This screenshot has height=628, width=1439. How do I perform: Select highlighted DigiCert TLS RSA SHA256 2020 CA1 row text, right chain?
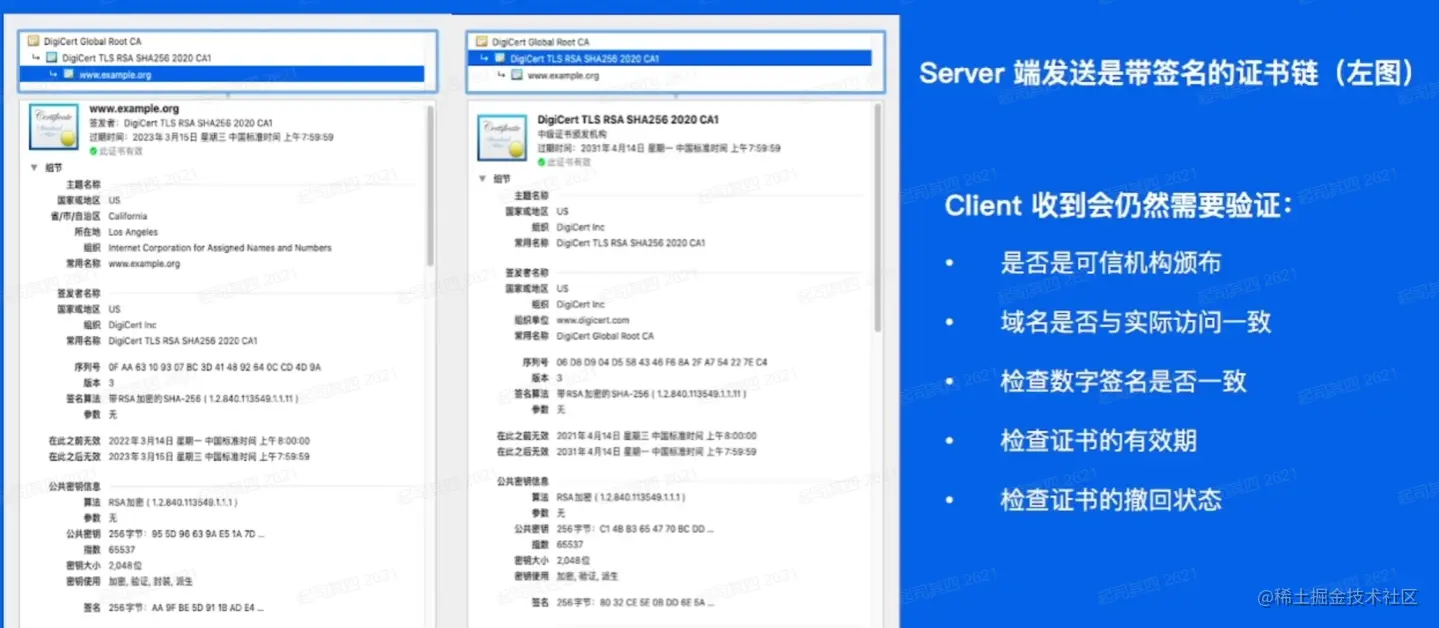coord(584,58)
